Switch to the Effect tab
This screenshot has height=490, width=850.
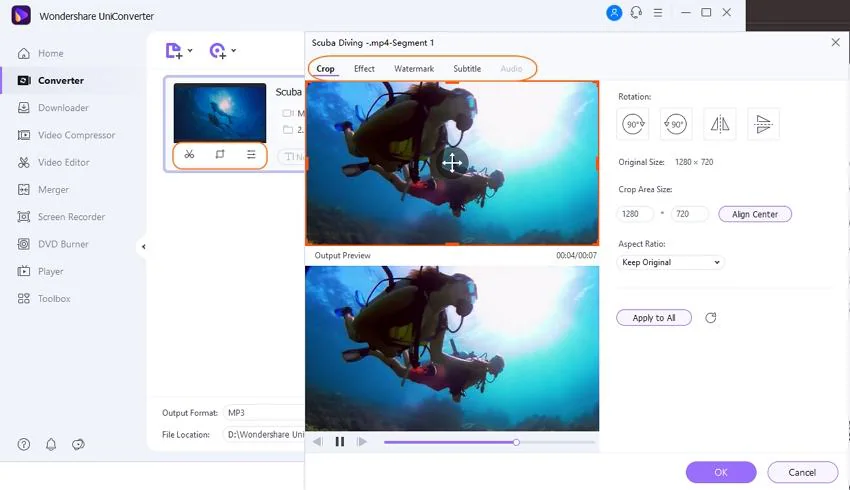tap(364, 69)
